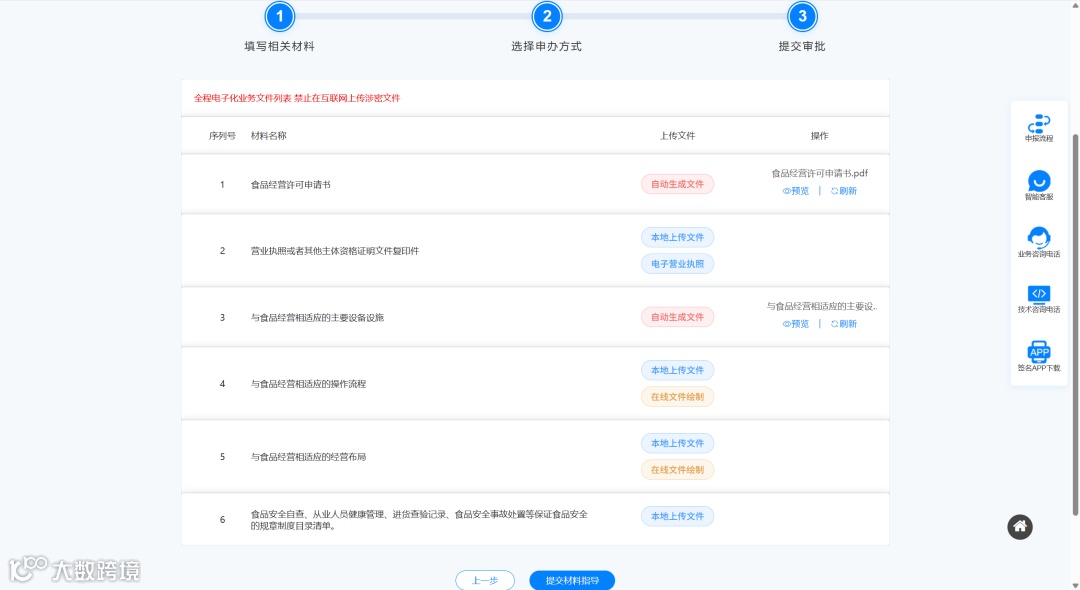Open 智能客服 customer service chat icon
The height and width of the screenshot is (590, 1080).
[1039, 182]
